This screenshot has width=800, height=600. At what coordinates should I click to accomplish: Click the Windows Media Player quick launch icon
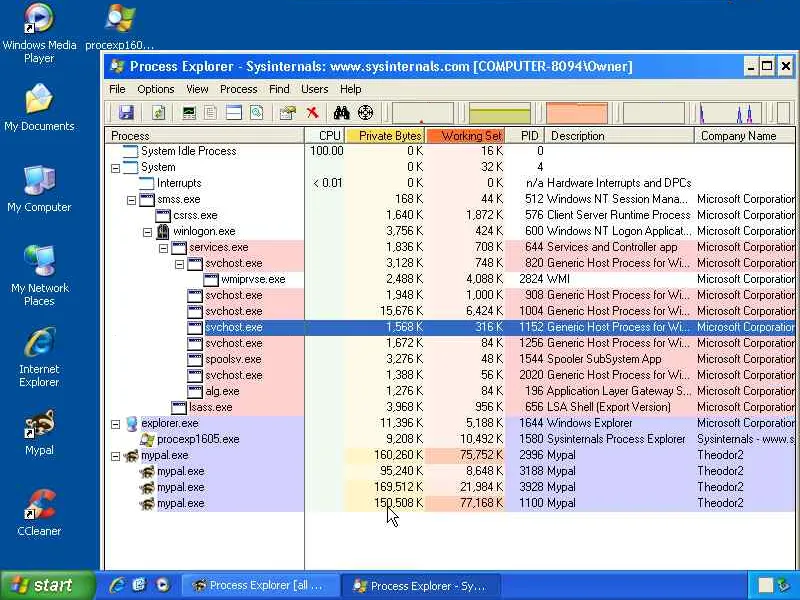(163, 585)
